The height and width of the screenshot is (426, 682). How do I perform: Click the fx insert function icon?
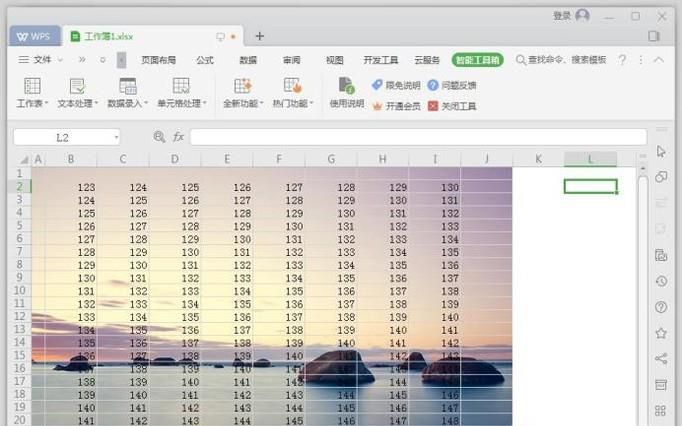coord(178,137)
